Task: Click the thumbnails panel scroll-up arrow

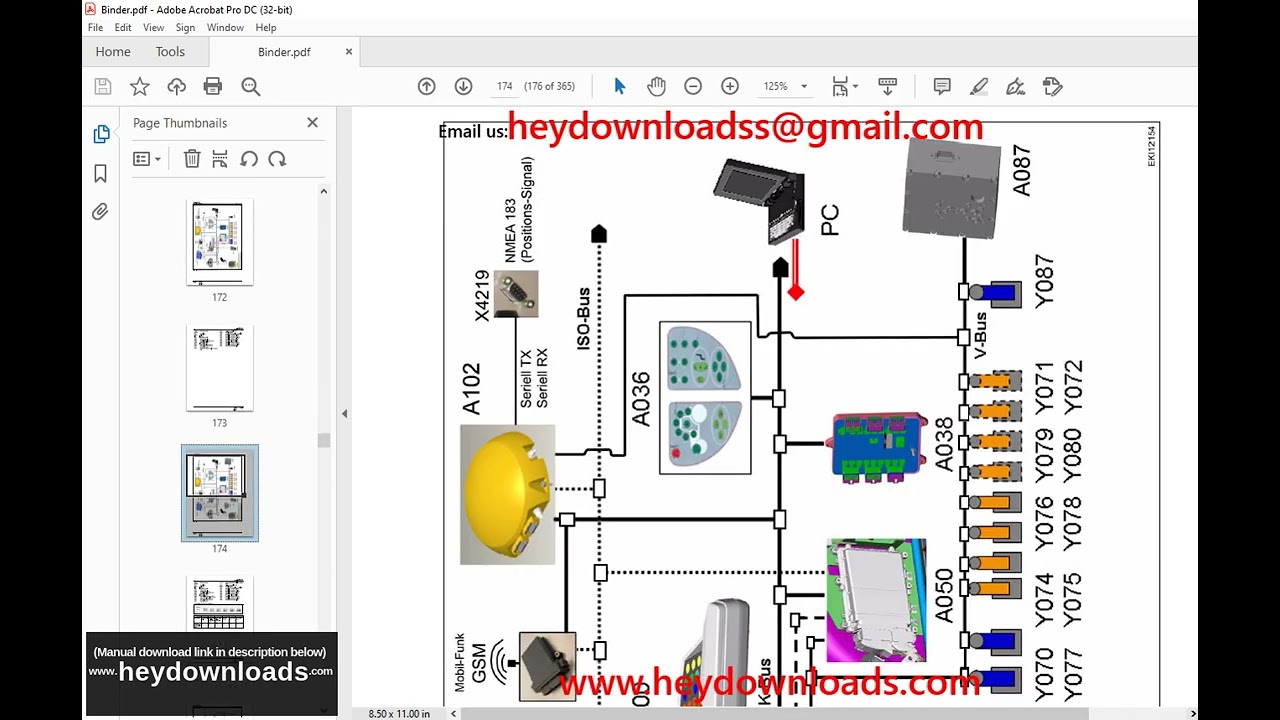Action: click(323, 191)
